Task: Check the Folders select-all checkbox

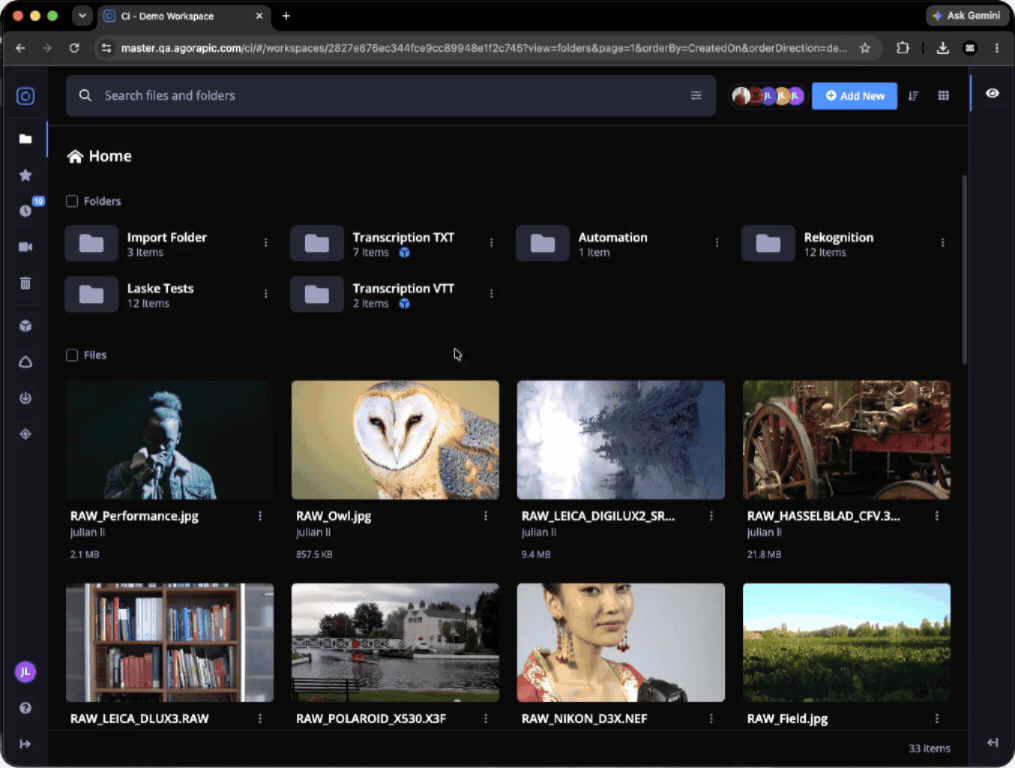Action: pos(72,201)
